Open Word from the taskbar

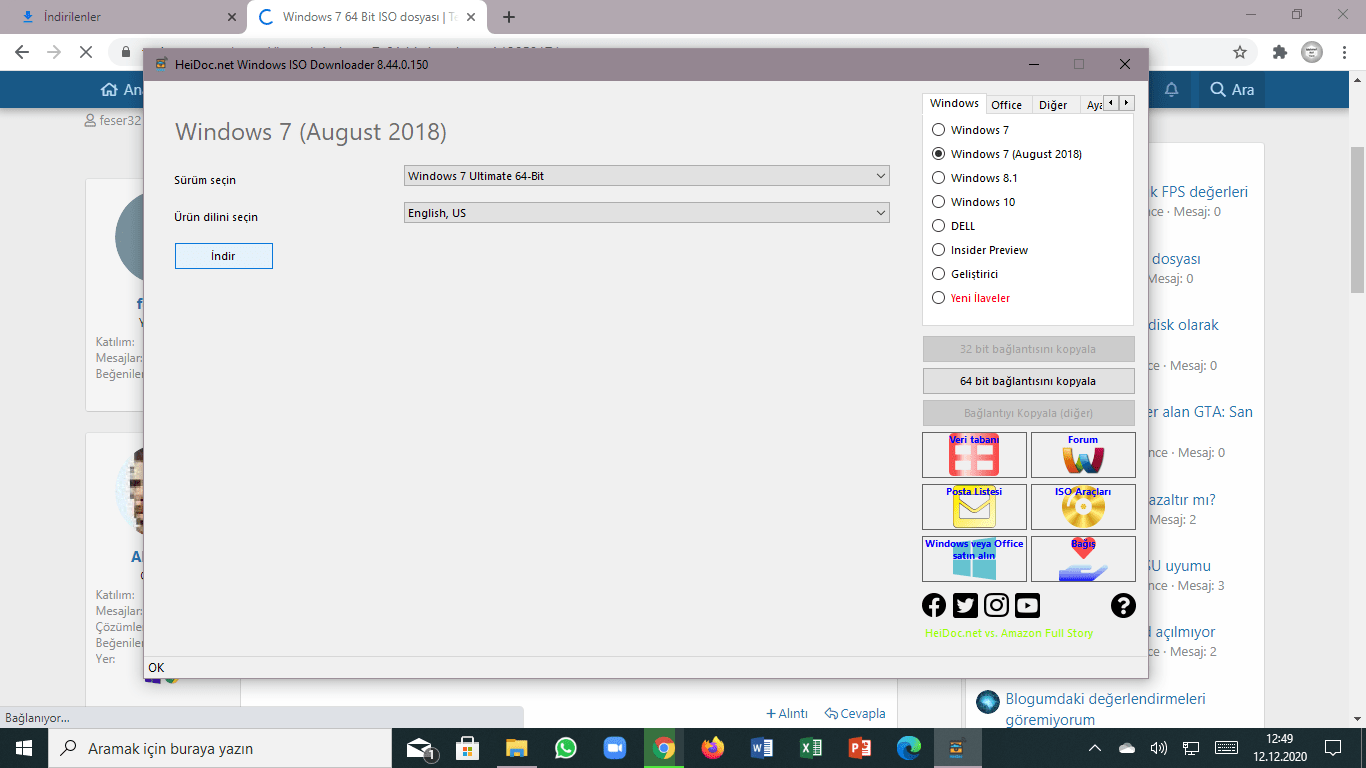[x=762, y=748]
